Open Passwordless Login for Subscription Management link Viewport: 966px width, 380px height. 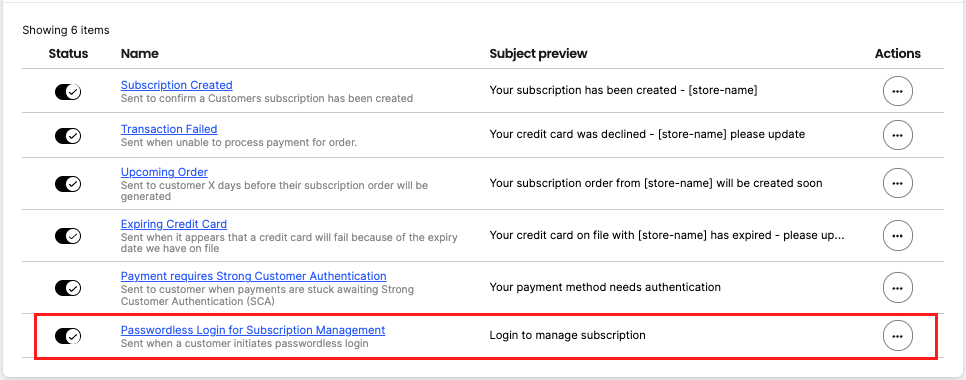[x=253, y=330]
